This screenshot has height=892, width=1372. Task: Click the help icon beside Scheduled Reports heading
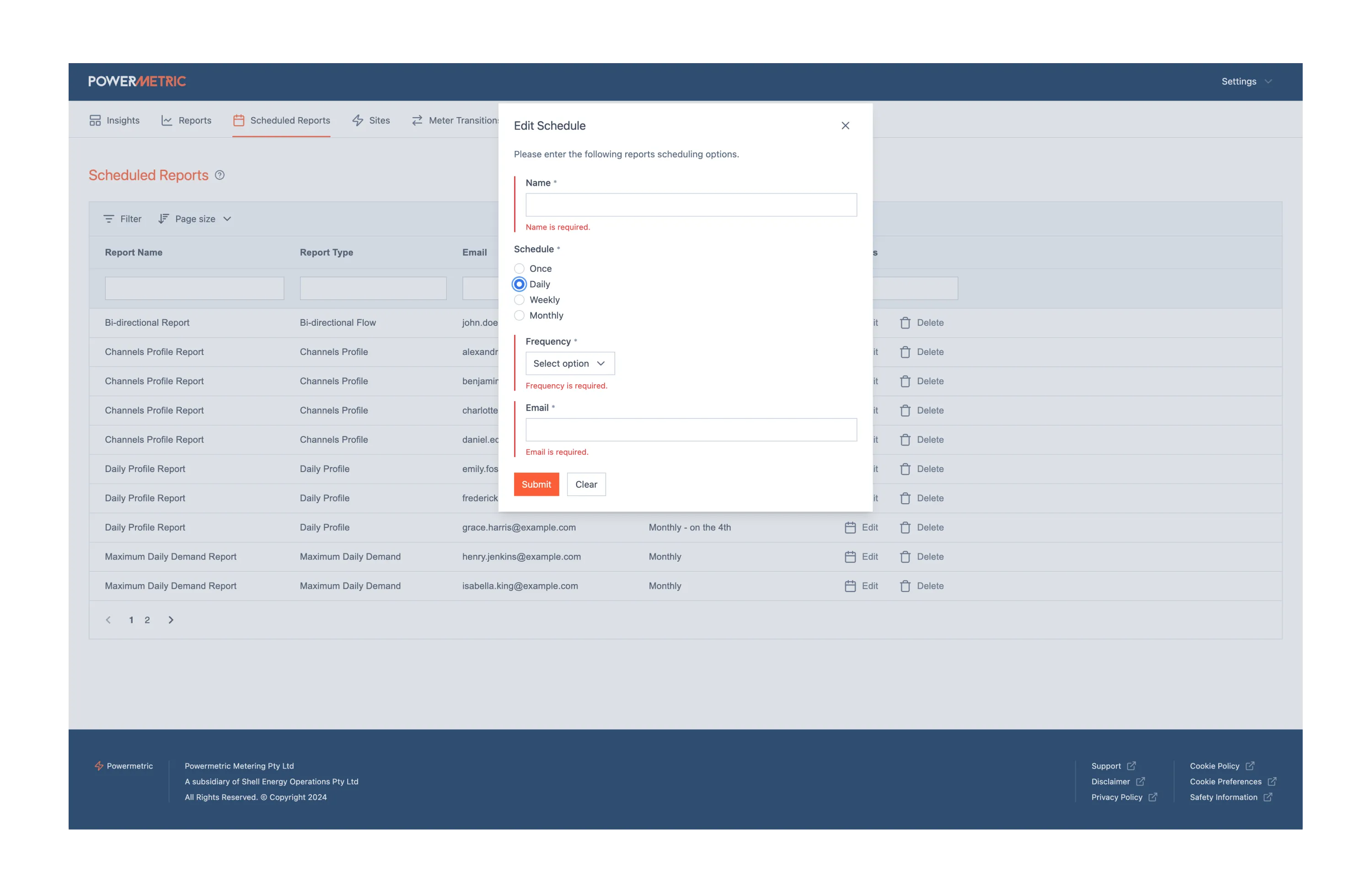pyautogui.click(x=220, y=175)
